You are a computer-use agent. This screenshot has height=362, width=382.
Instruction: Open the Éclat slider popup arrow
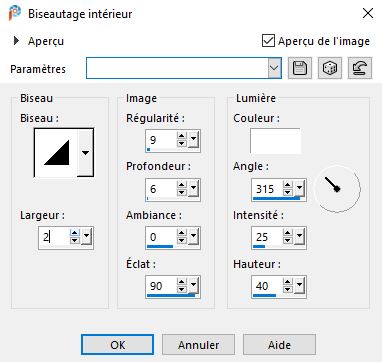point(194,286)
